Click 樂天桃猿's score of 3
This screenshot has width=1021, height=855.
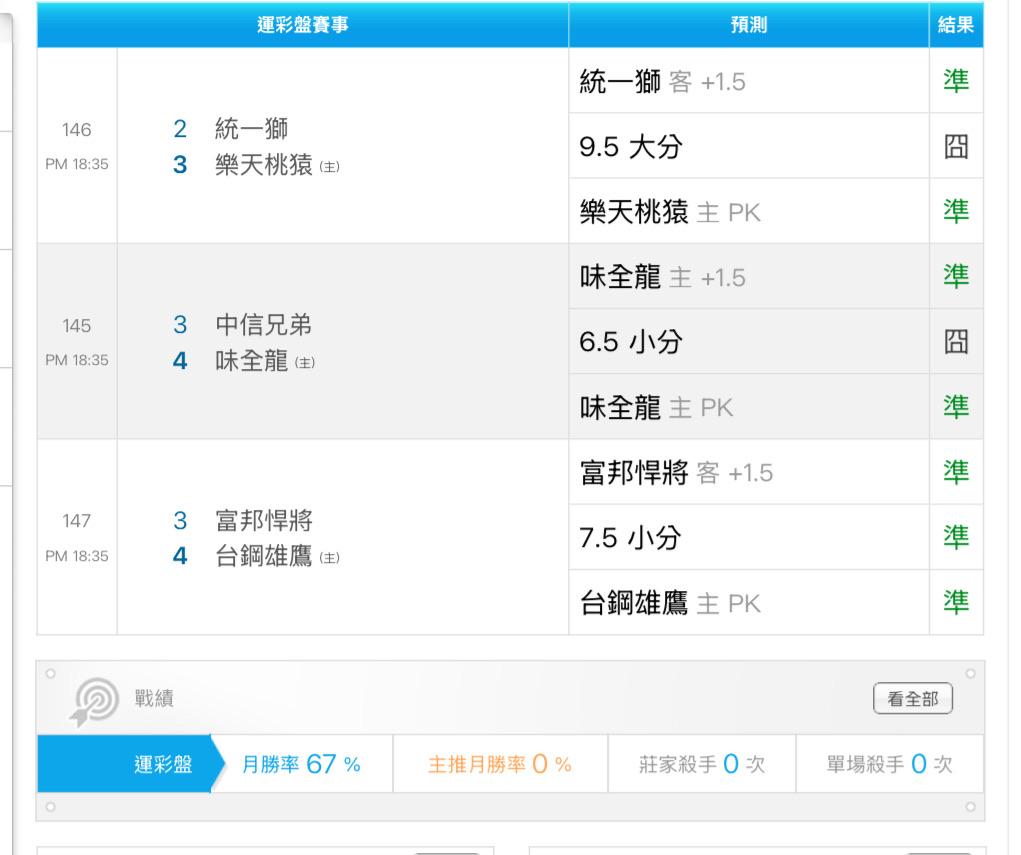tap(180, 165)
